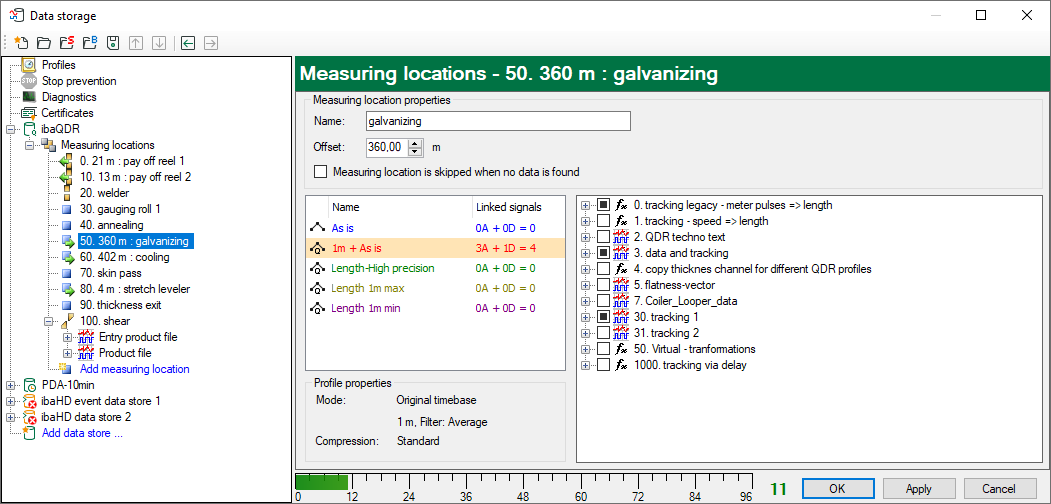Image resolution: width=1051 pixels, height=504 pixels.
Task: Increase Offset value with up arrow
Action: 416,143
